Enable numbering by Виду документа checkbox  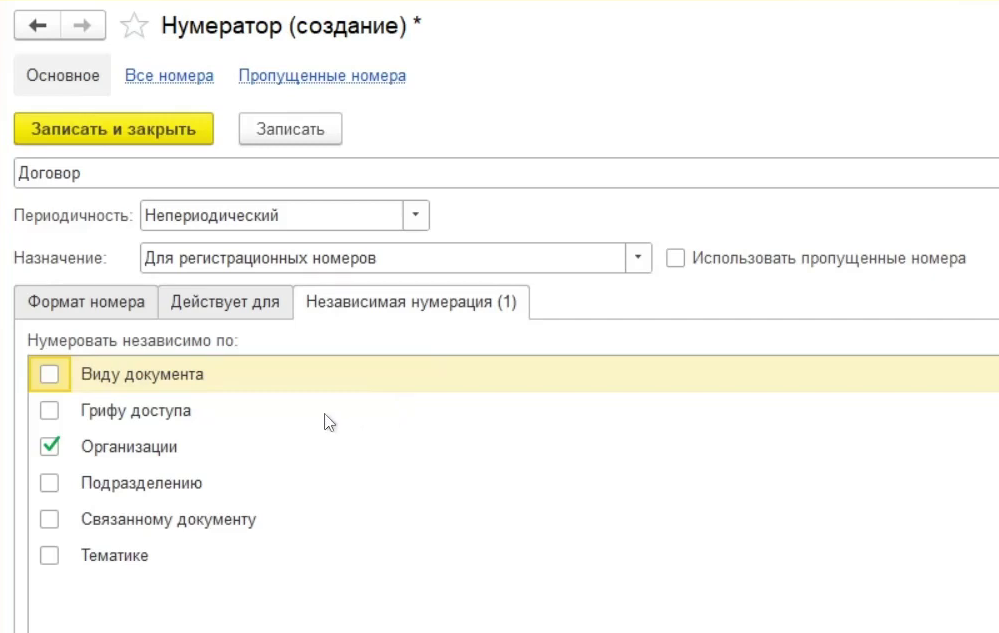(x=49, y=375)
